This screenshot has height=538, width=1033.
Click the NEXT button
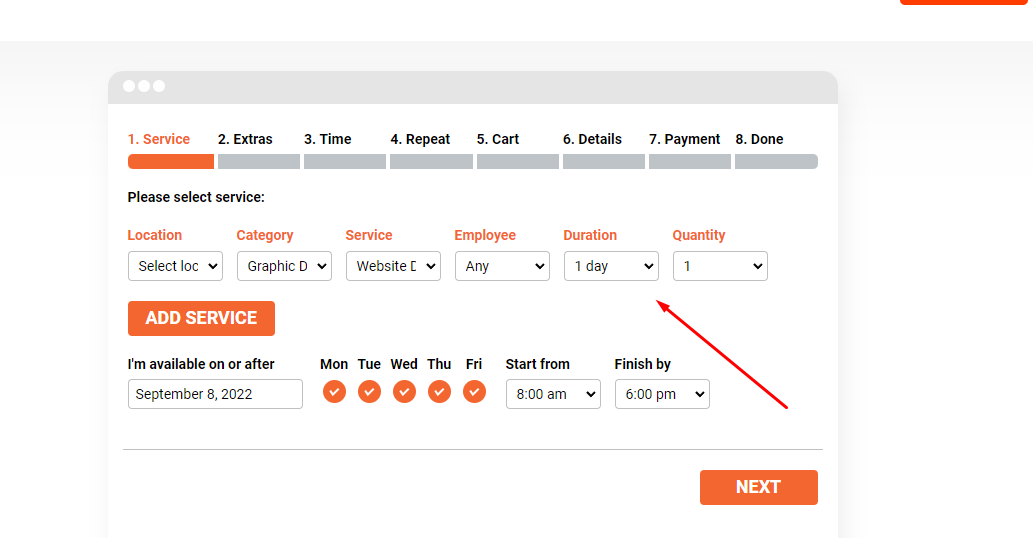[758, 487]
